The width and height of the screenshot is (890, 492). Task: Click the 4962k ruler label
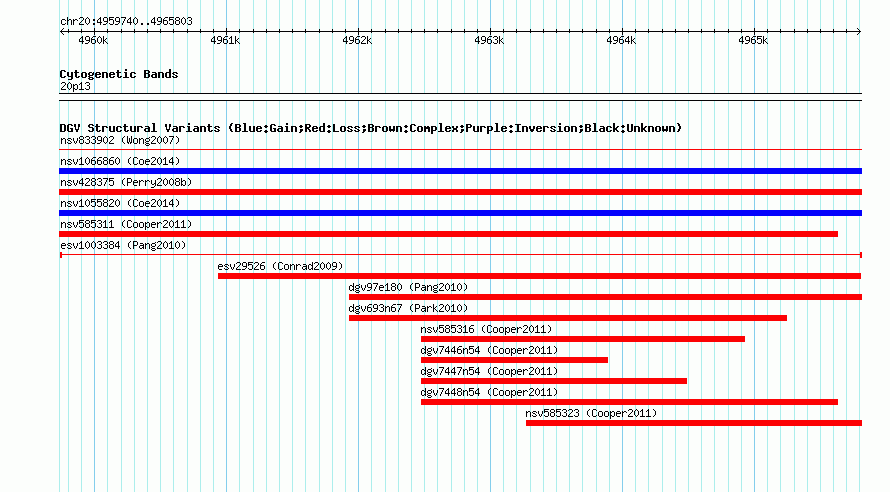357,40
